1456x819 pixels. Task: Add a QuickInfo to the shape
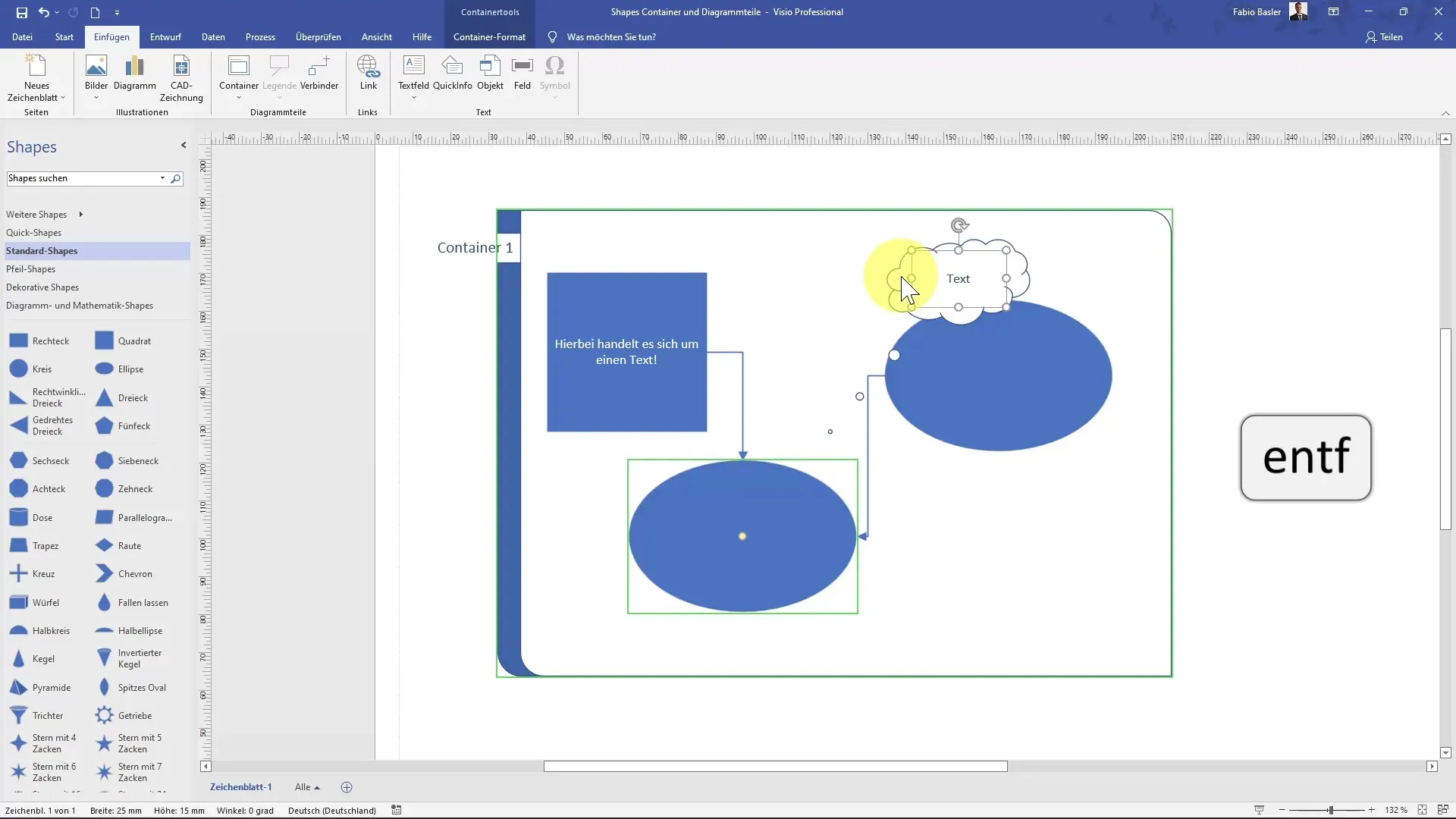click(x=453, y=74)
